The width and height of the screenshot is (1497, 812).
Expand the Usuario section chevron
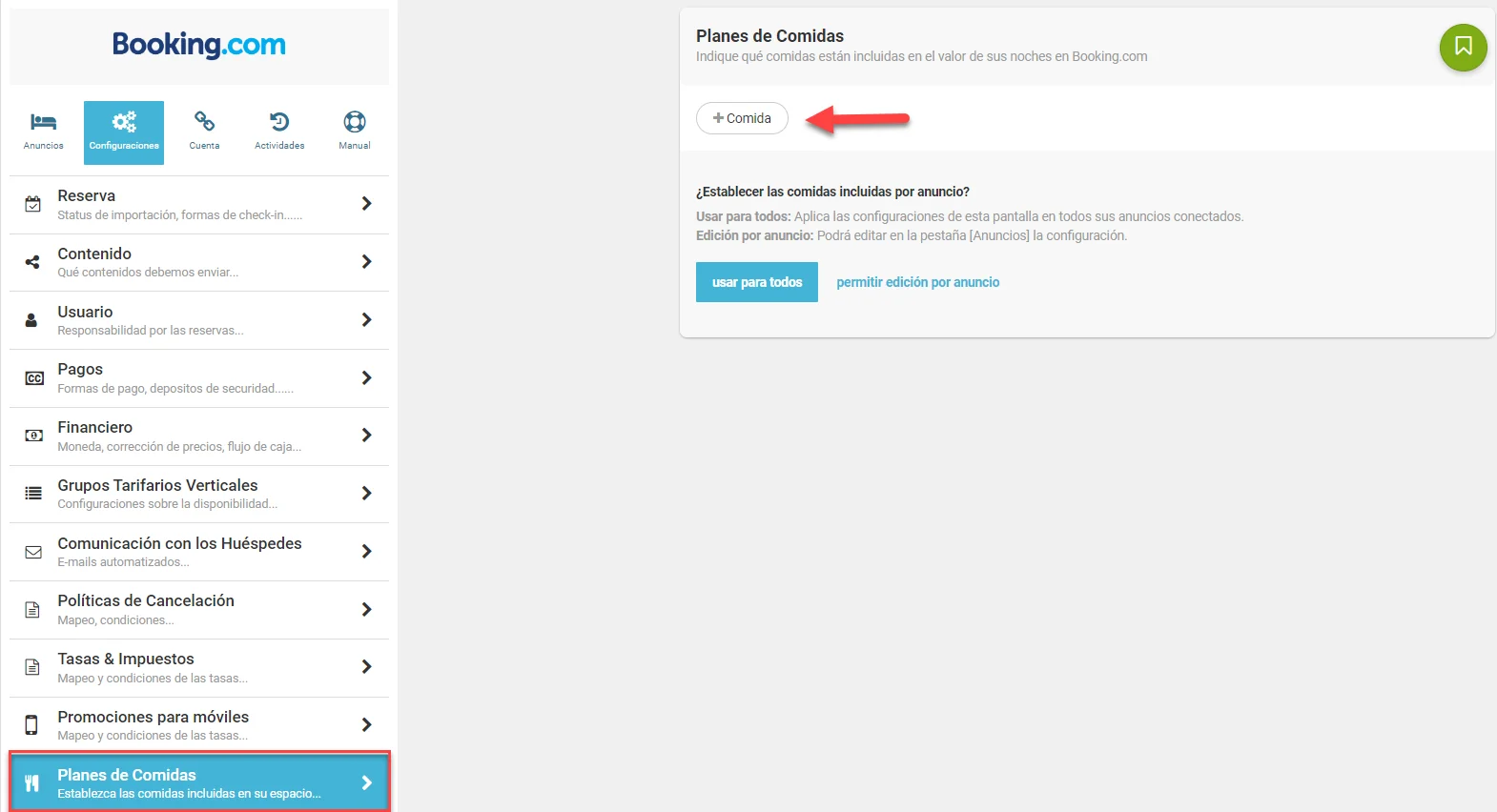(366, 319)
